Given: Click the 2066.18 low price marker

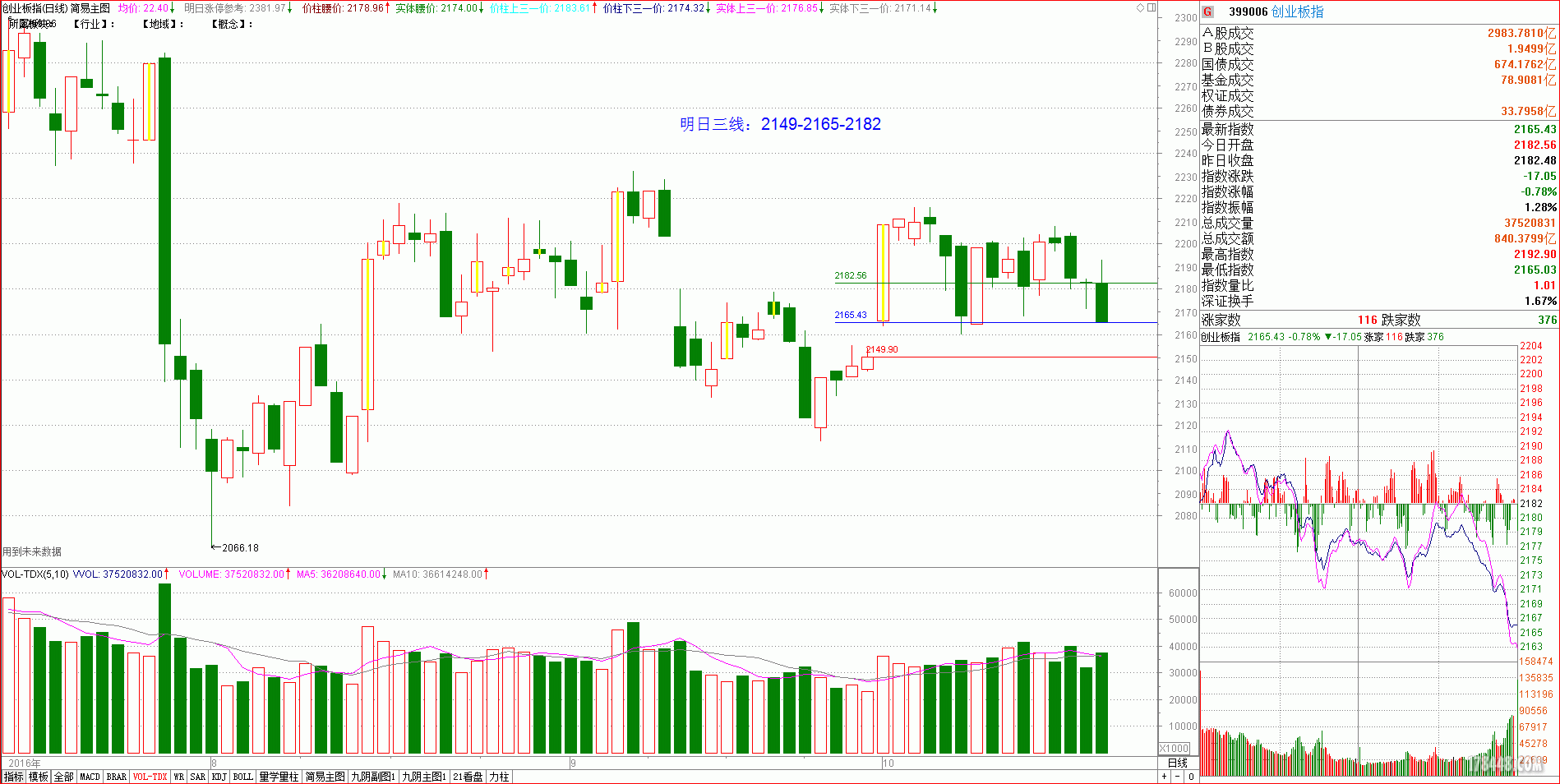Looking at the screenshot, I should (235, 547).
